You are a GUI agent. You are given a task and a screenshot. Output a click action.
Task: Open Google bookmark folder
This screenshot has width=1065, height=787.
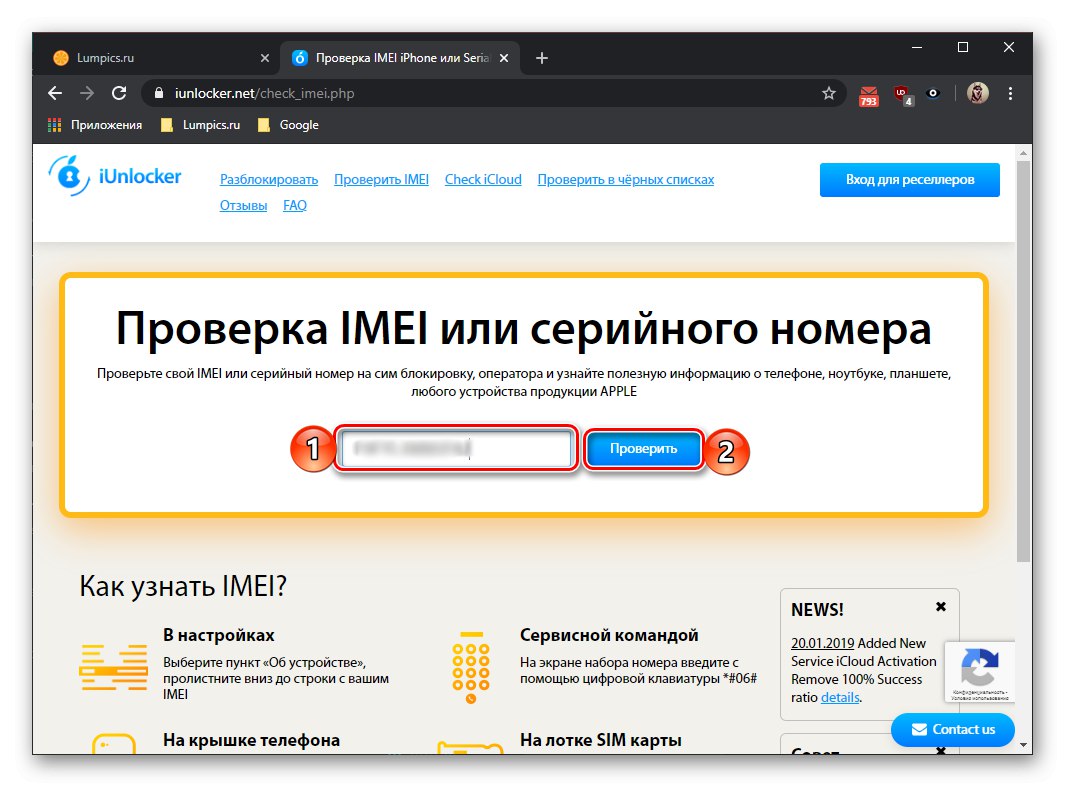[x=288, y=125]
